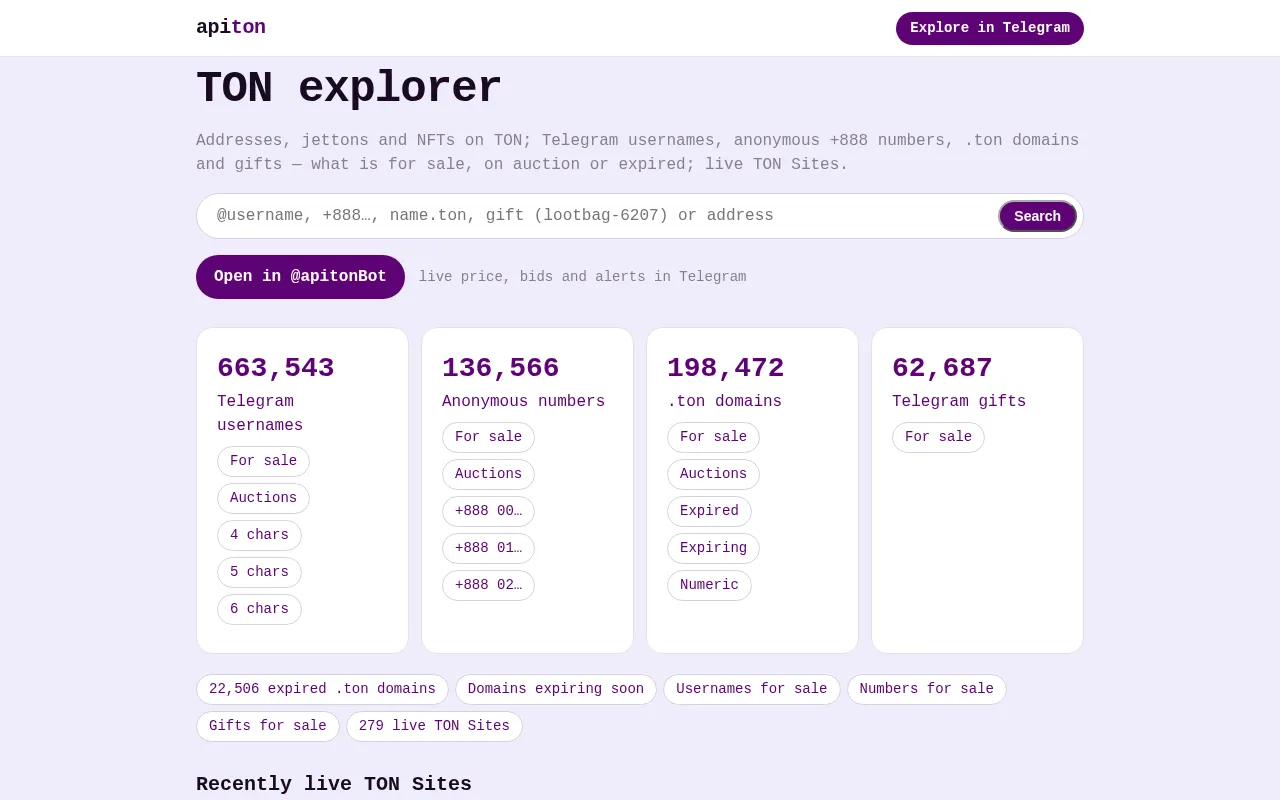
Task: Click the 136,566 numbers count
Action: (501, 368)
